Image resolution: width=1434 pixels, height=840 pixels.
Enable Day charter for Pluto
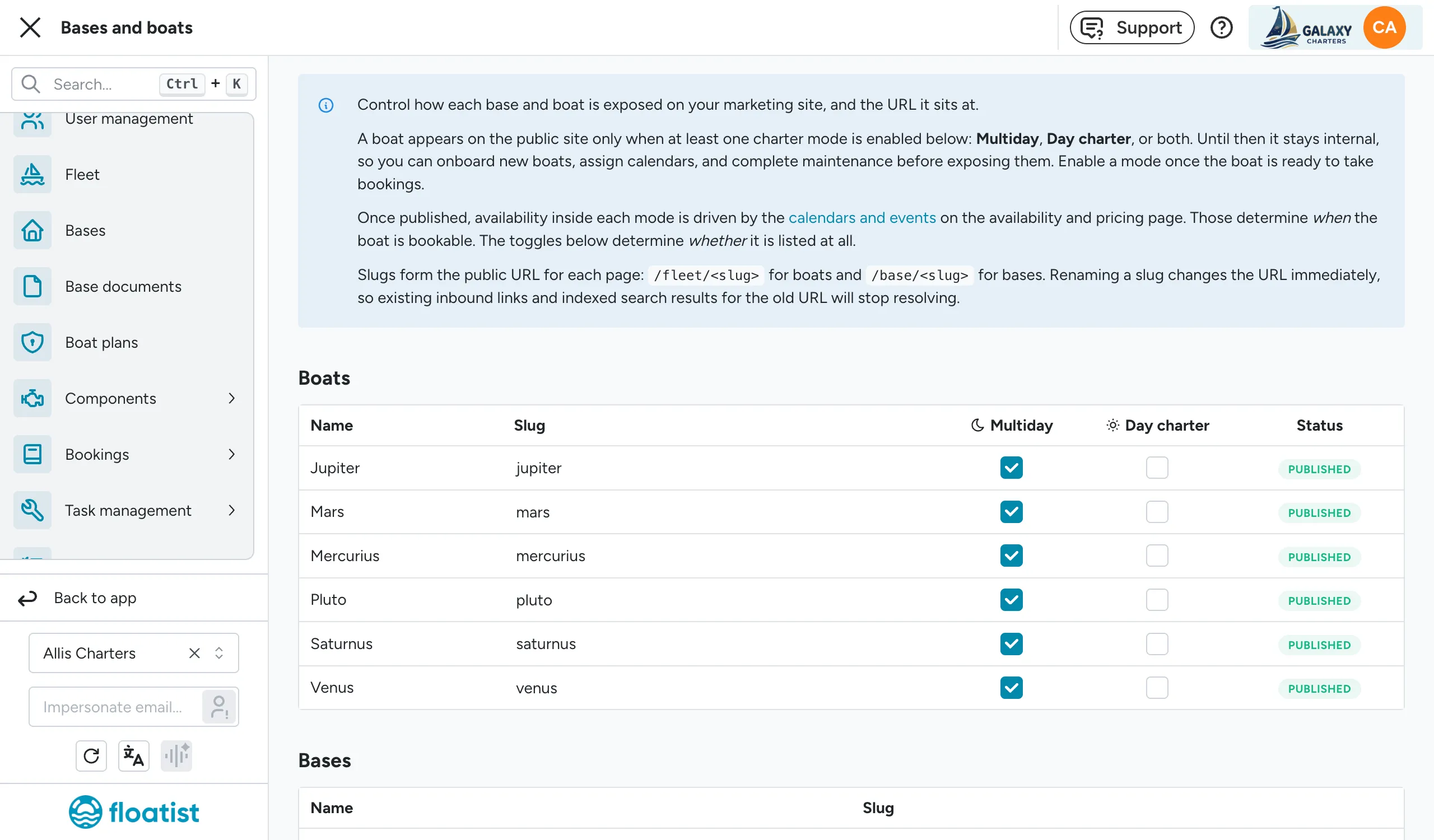point(1157,599)
